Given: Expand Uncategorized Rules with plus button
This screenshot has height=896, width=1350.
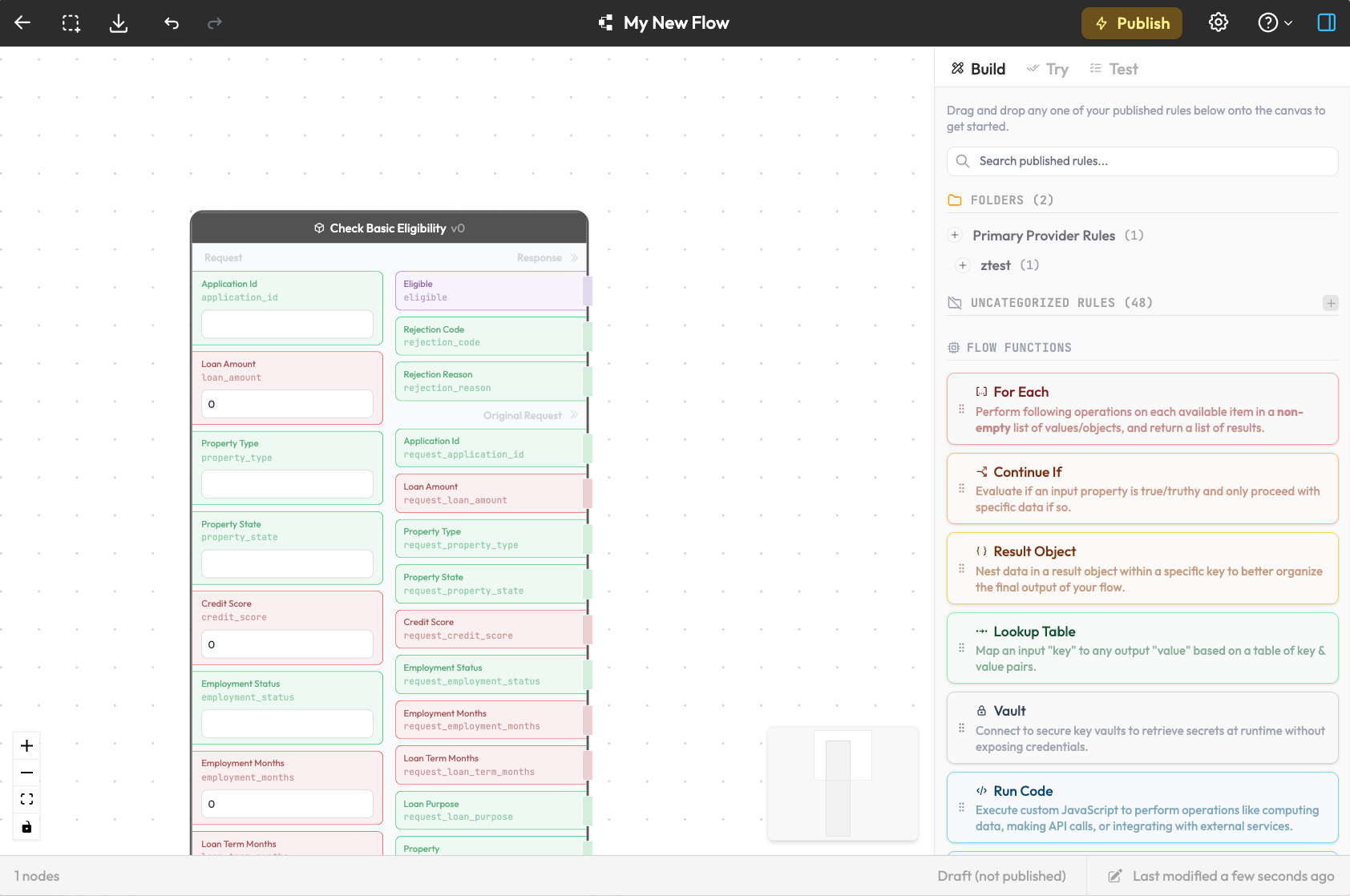Looking at the screenshot, I should pos(1331,303).
